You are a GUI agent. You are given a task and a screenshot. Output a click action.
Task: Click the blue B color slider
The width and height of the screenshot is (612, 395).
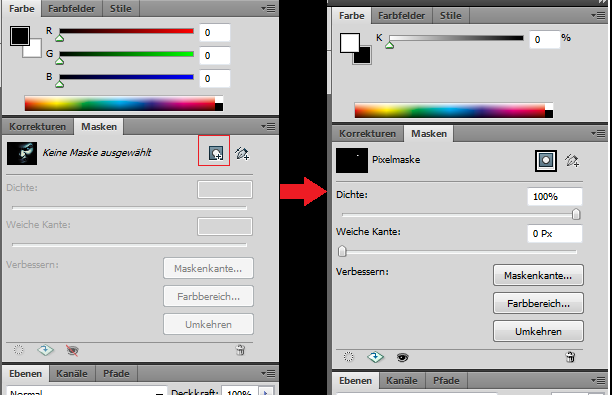pyautogui.click(x=126, y=77)
